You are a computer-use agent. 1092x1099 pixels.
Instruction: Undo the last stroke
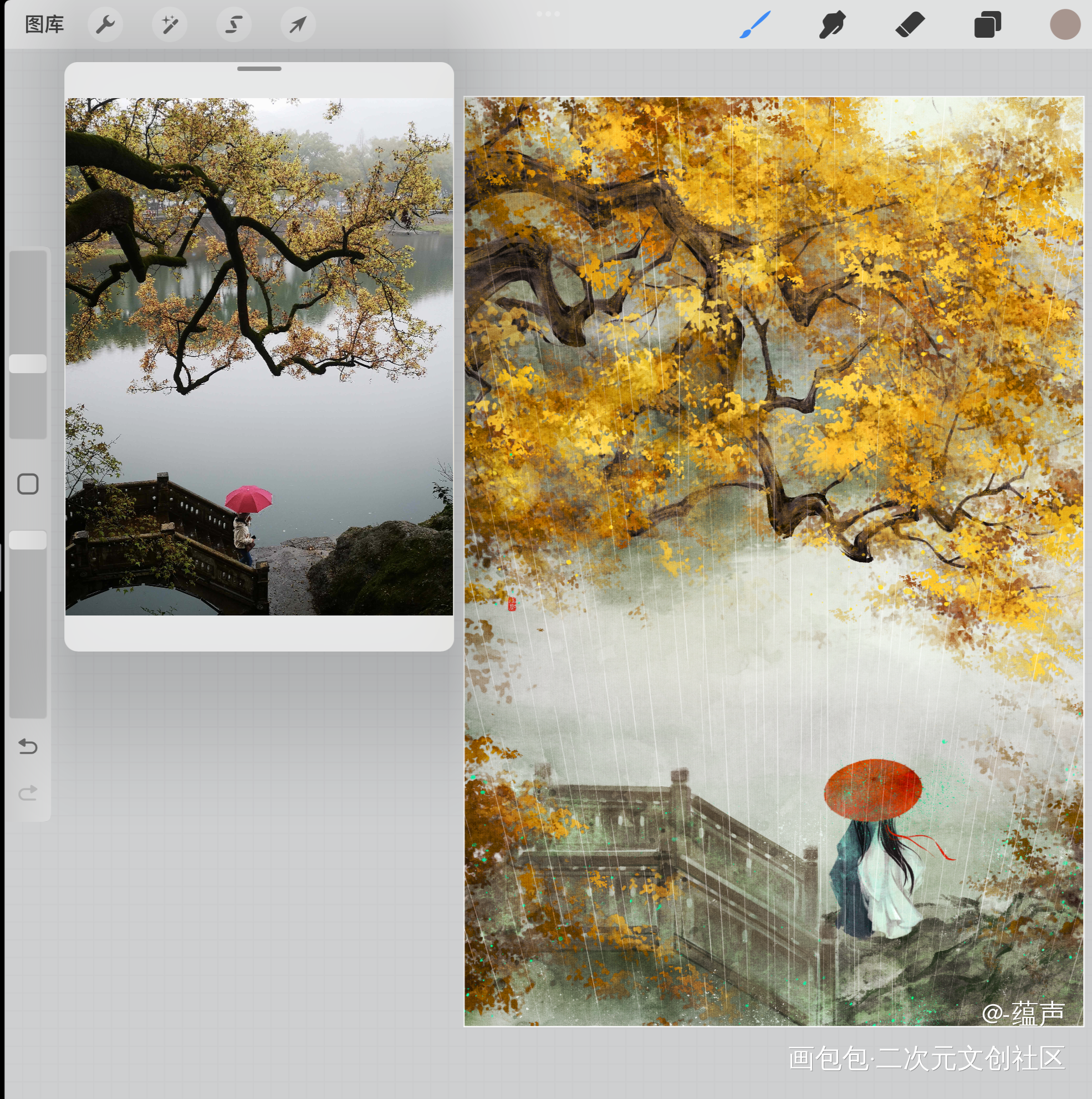tap(28, 746)
